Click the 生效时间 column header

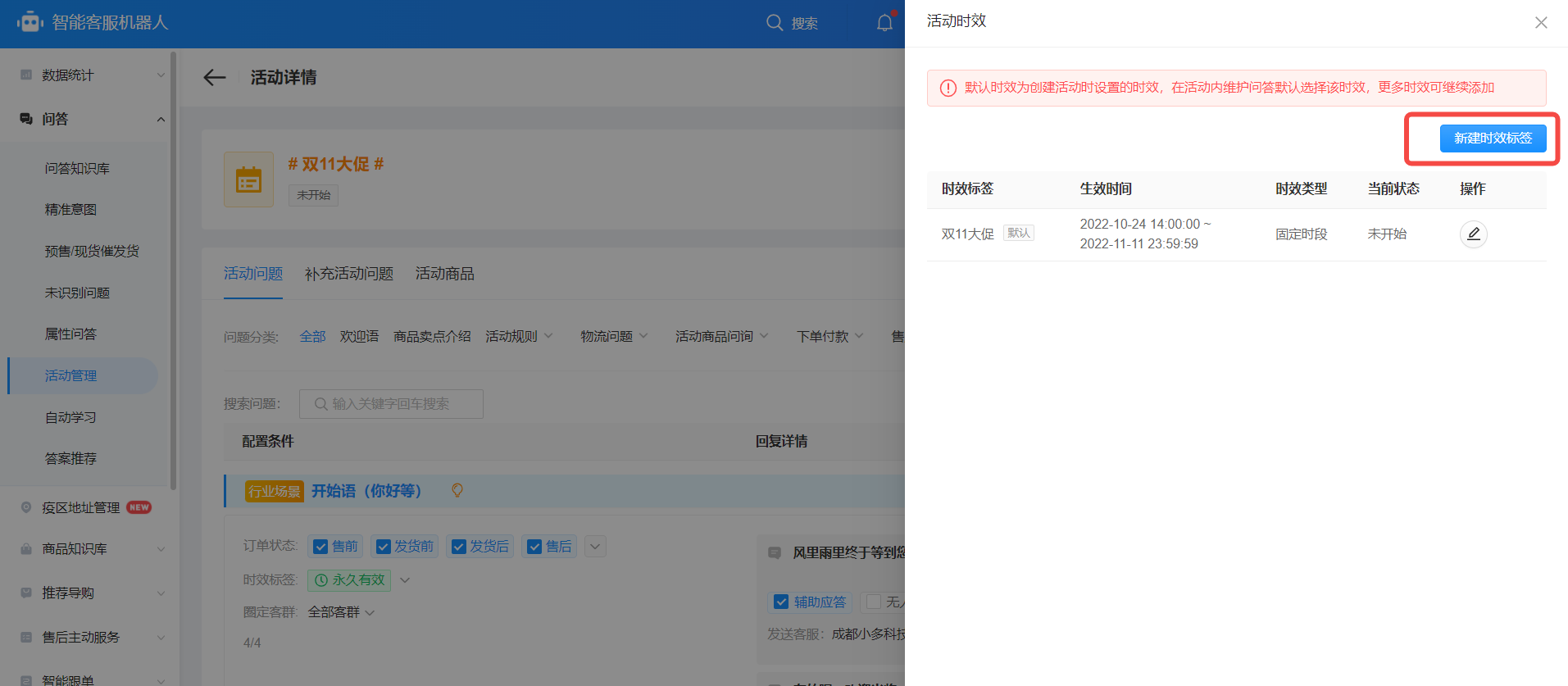point(1105,189)
